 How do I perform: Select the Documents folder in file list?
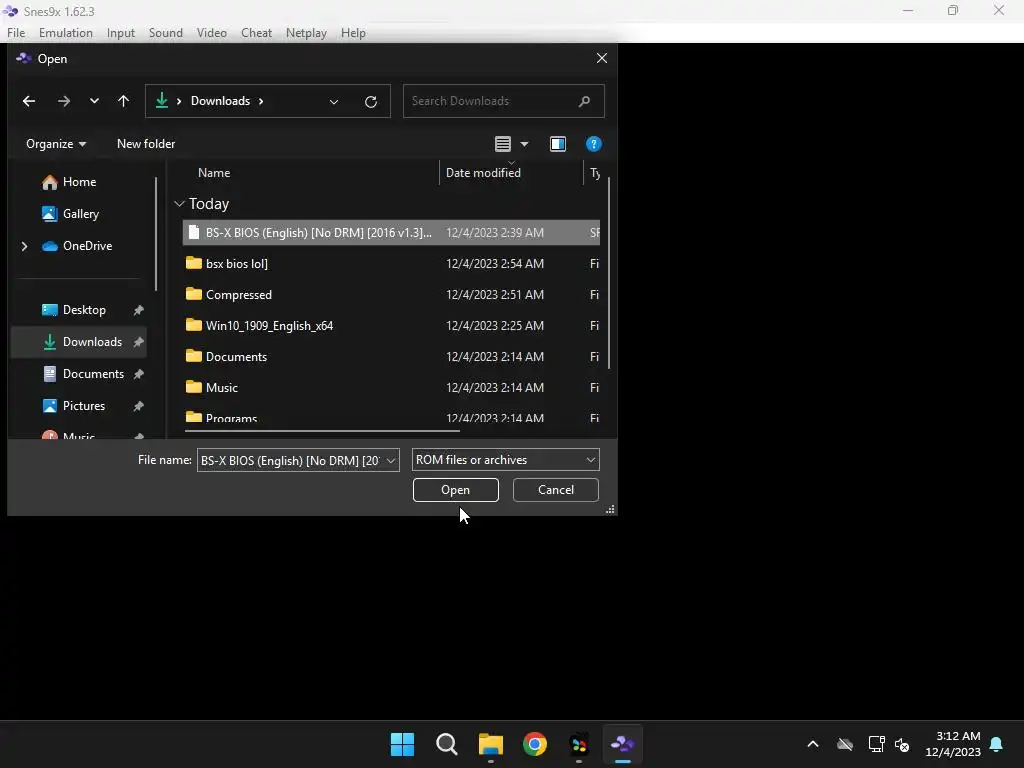(x=391, y=357)
